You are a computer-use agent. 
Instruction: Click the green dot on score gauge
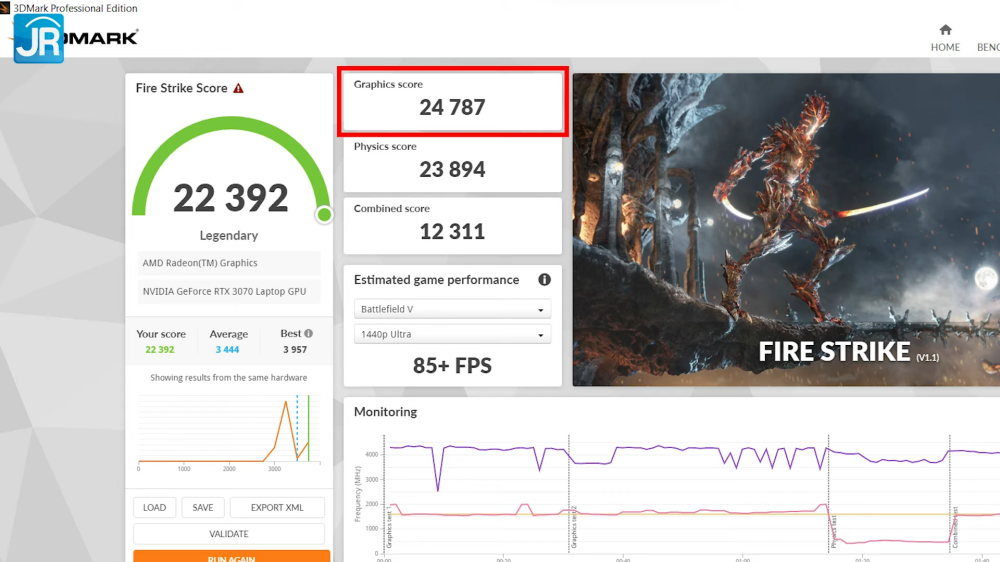(x=323, y=215)
